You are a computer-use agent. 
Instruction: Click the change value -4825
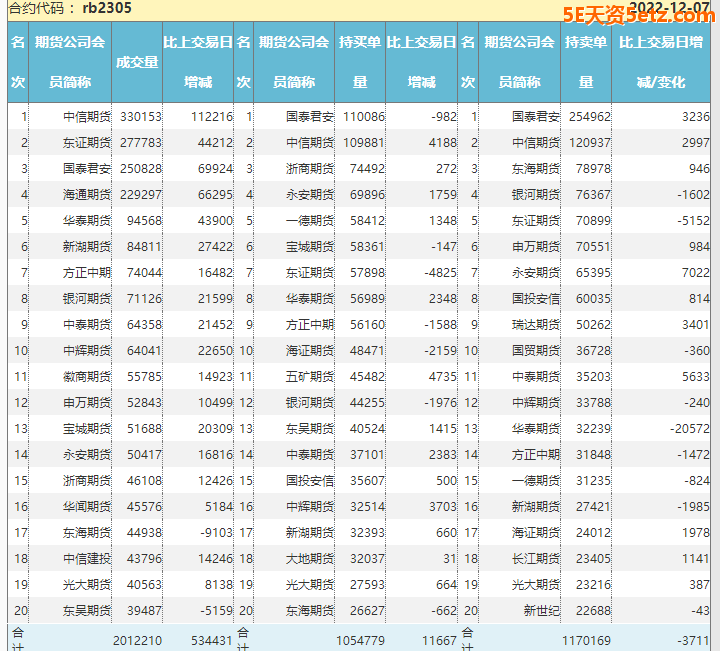pos(441,273)
